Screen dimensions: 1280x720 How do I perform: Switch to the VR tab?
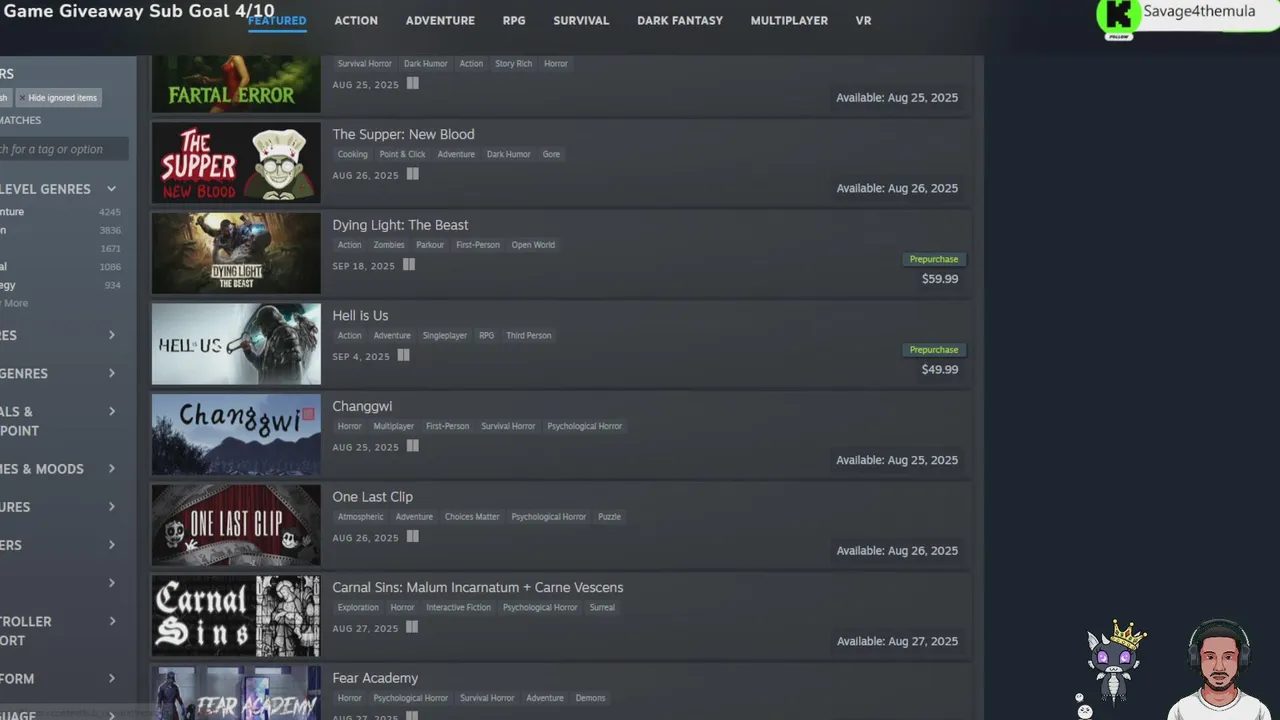(x=864, y=20)
